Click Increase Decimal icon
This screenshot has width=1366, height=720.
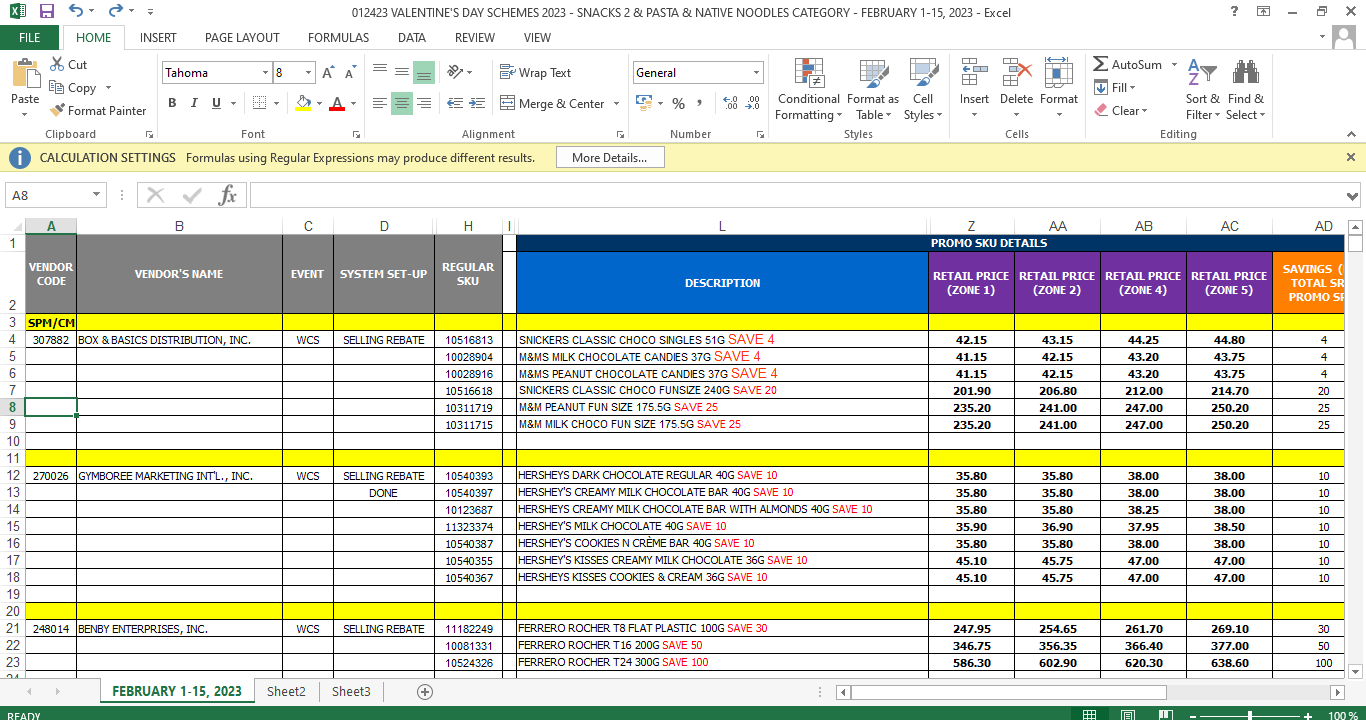(x=730, y=103)
